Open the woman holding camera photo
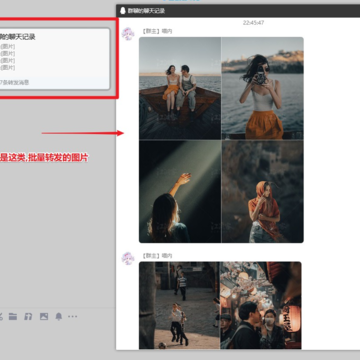This screenshot has height=360, width=360. click(x=263, y=88)
